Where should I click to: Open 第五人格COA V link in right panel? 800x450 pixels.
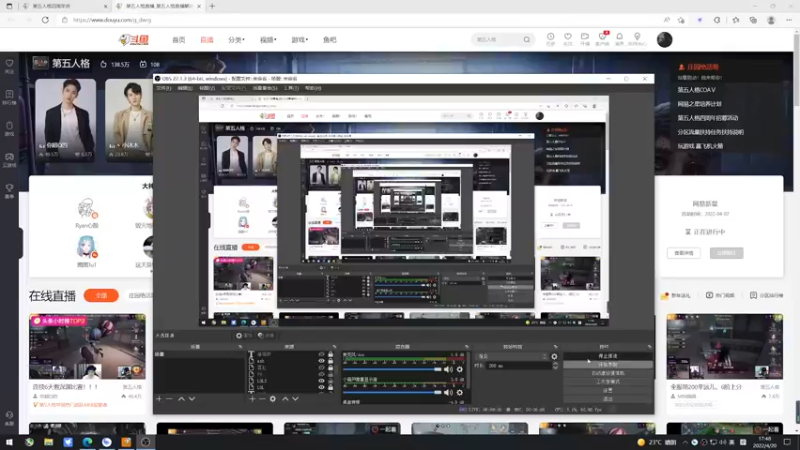(x=696, y=90)
